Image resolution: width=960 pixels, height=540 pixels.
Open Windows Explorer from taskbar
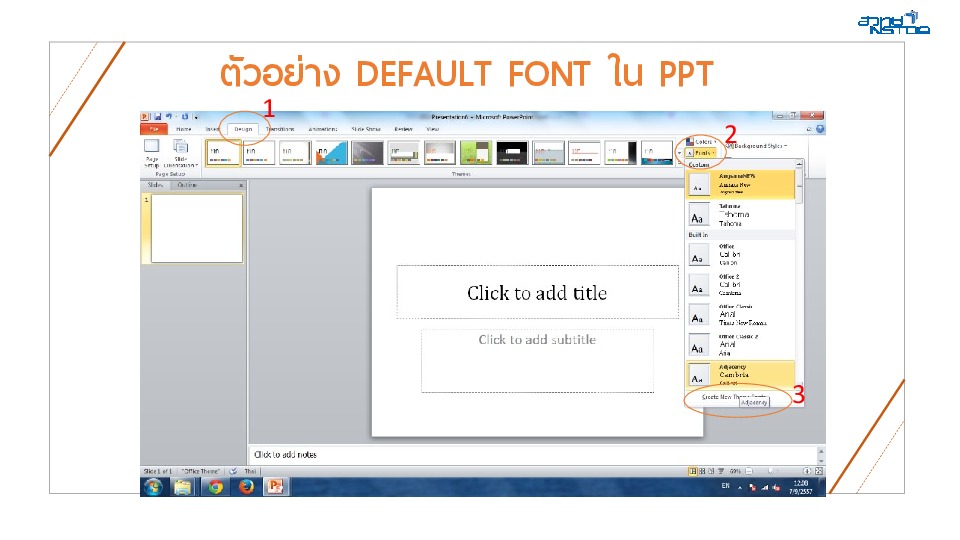182,487
